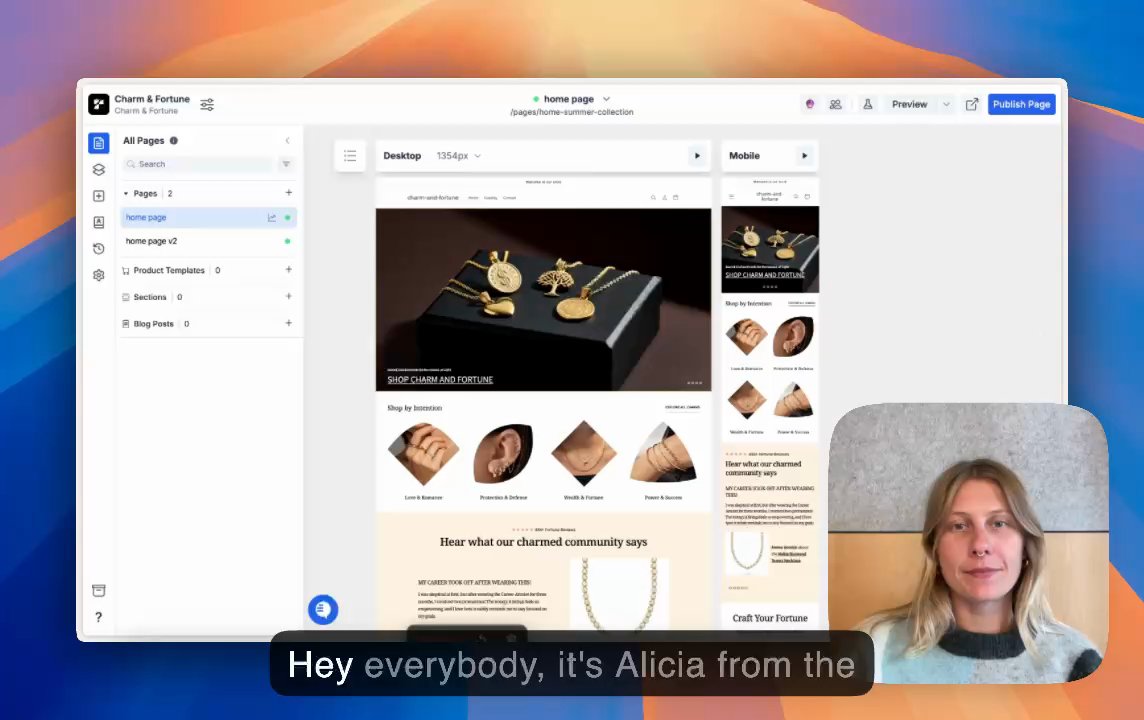Open the blue chat bubble button

coord(323,609)
